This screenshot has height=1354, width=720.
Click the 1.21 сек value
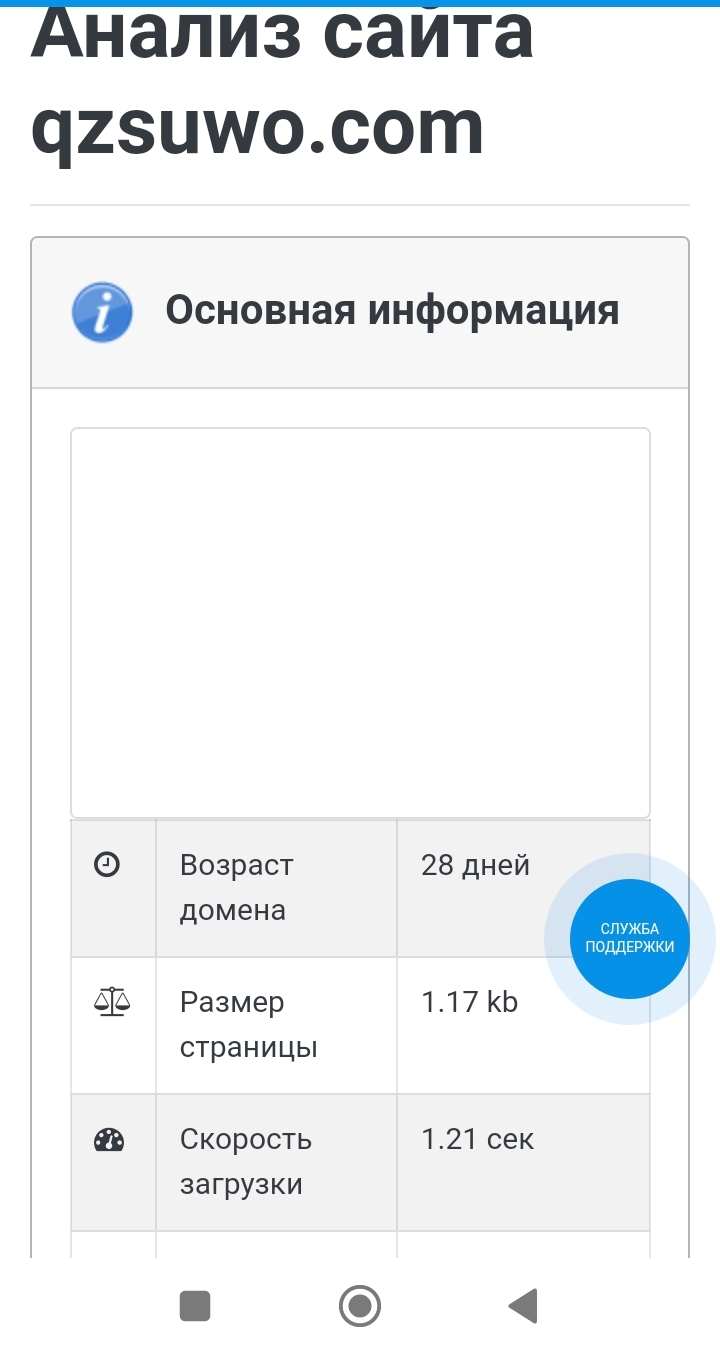[x=477, y=1139]
